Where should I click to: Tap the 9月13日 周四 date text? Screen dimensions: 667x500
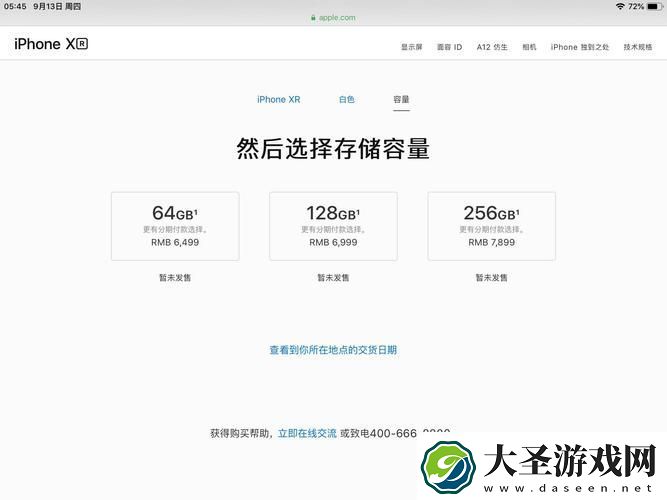click(57, 6)
